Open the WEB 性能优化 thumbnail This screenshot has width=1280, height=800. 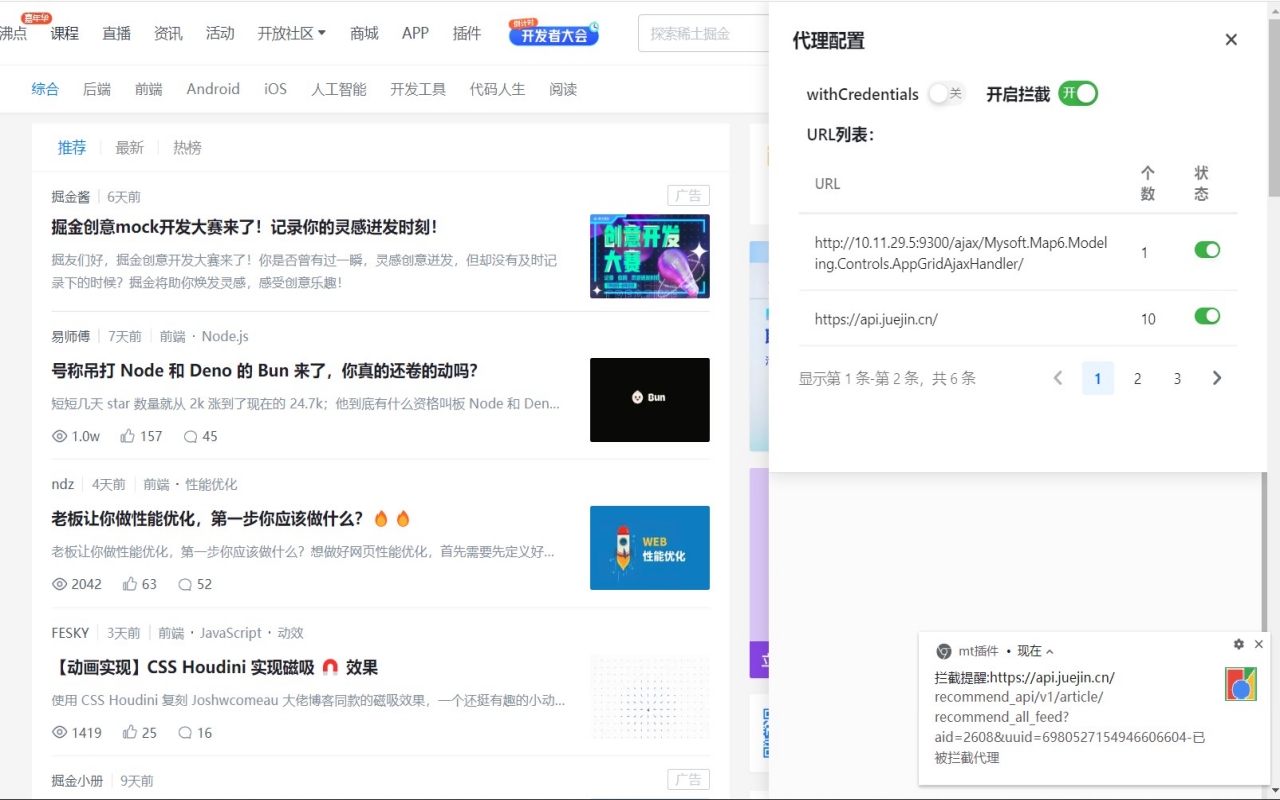pos(650,548)
